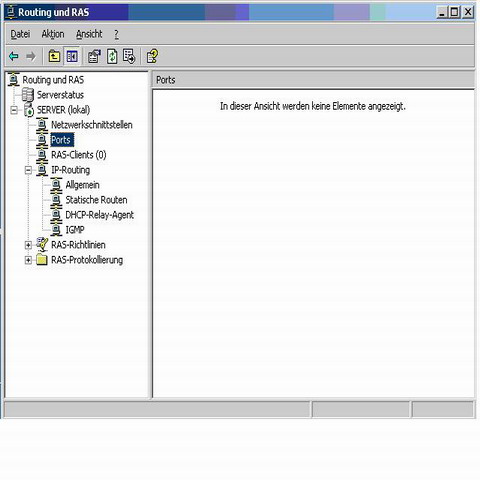The width and height of the screenshot is (480, 480).
Task: Click the Refresh toolbar icon
Action: (x=112, y=56)
